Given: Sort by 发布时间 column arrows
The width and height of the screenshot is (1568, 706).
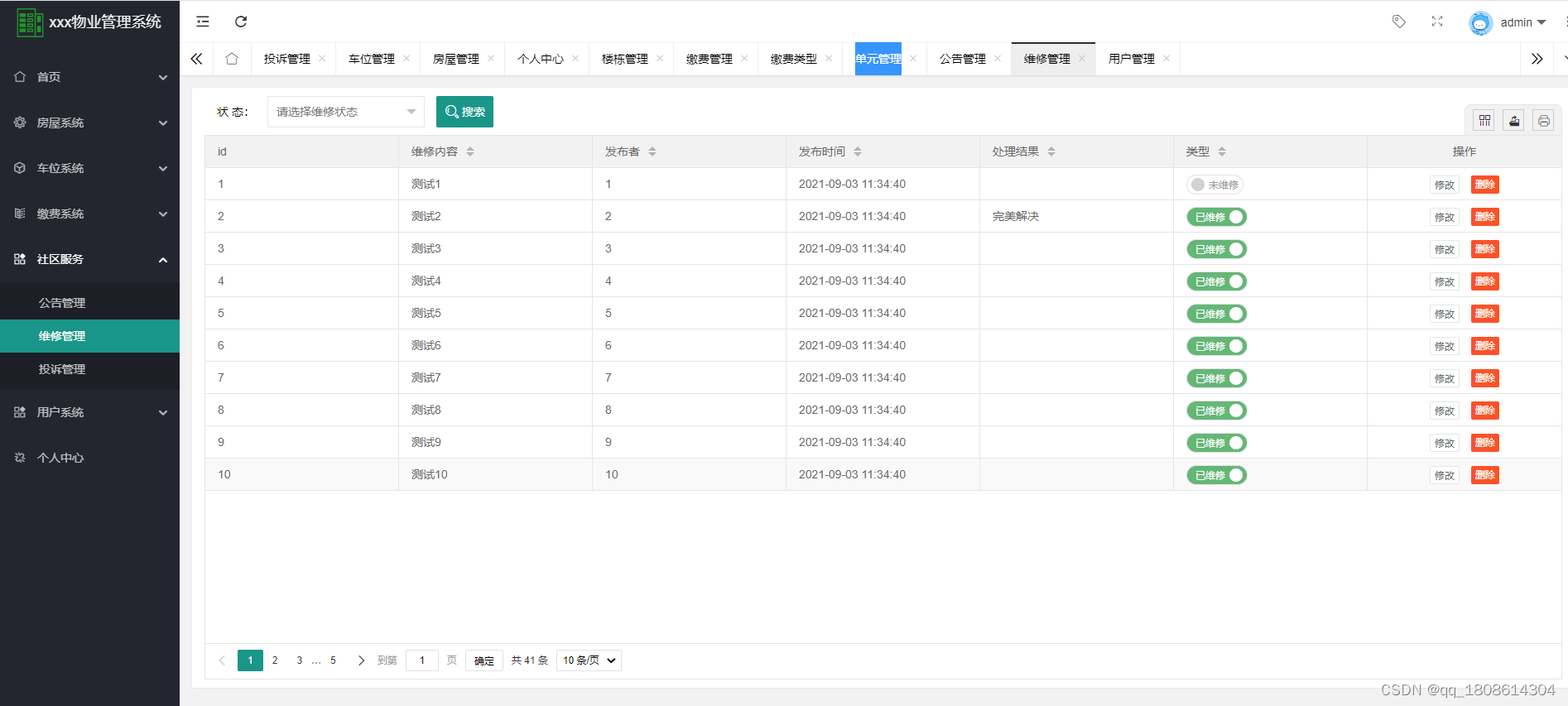Looking at the screenshot, I should coord(858,151).
